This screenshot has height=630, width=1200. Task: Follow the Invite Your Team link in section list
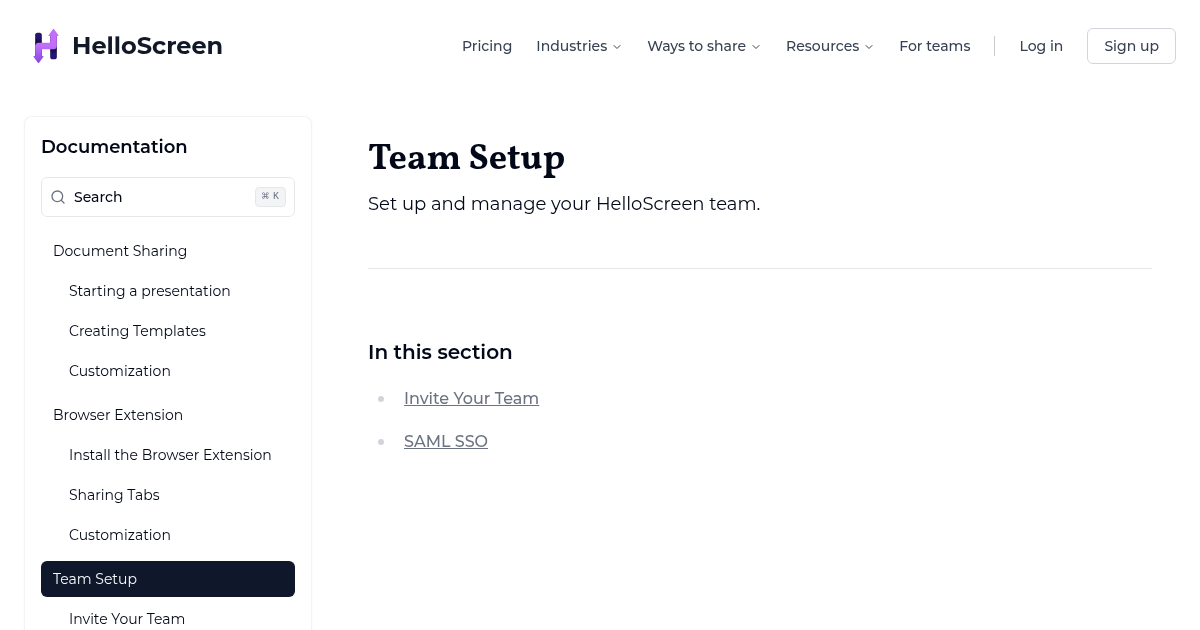click(471, 398)
